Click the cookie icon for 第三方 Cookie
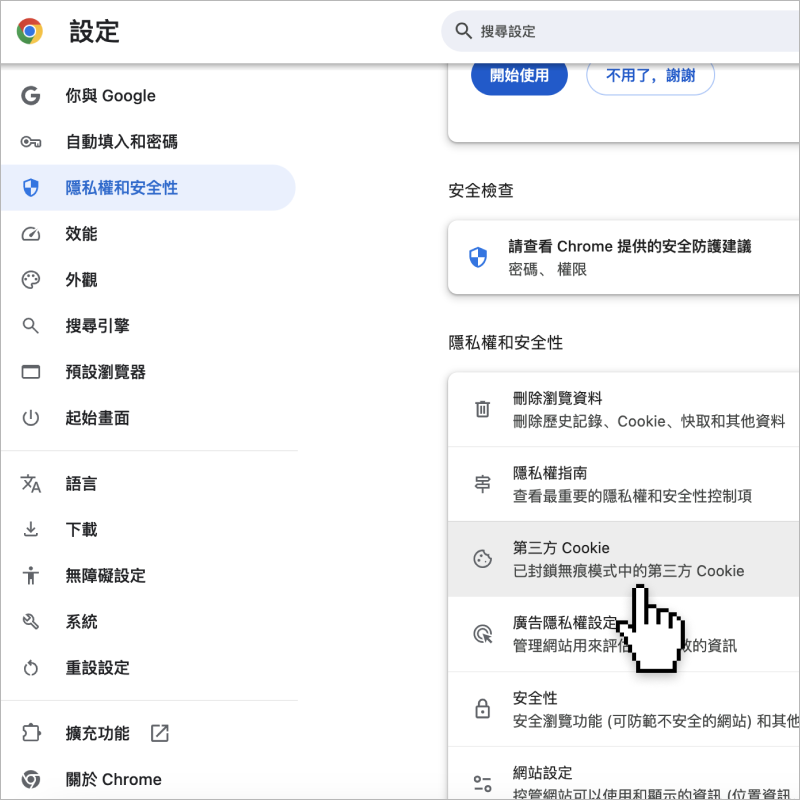 point(483,559)
